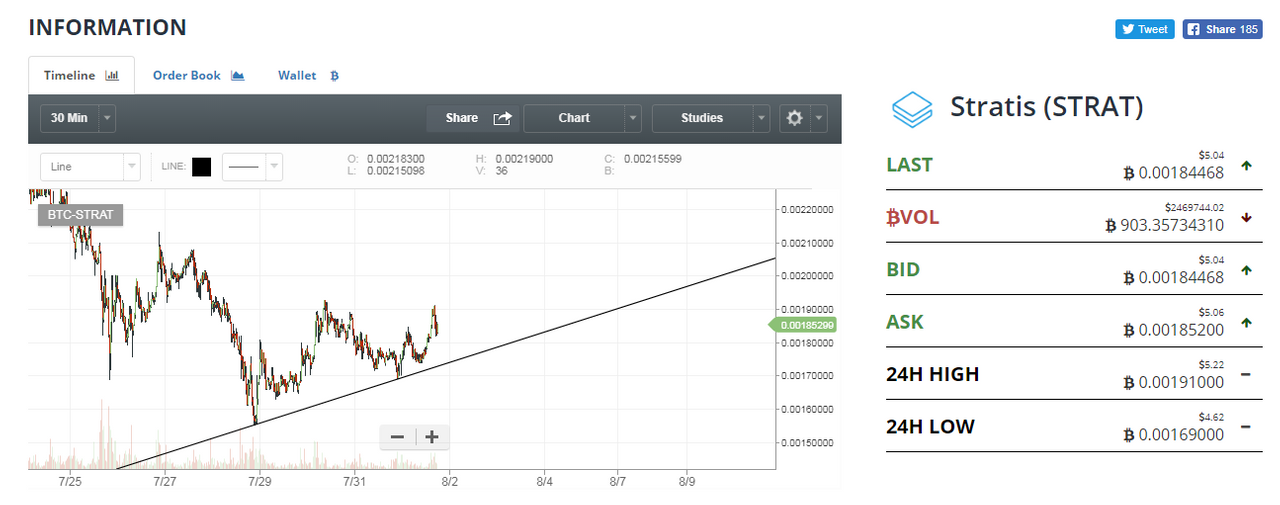
Task: Click the INFORMATION heading
Action: [x=107, y=28]
